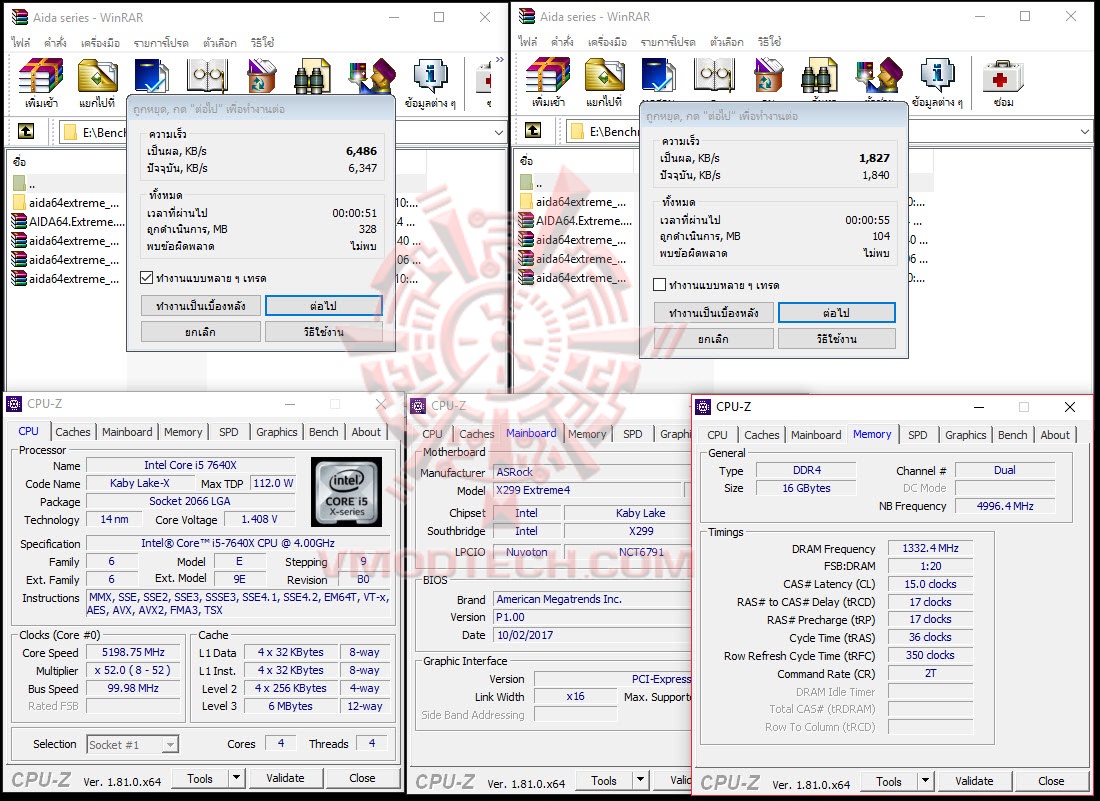Click ต่อไป (Continue) button in left WinRAR dialog
The image size is (1100, 801).
click(x=323, y=306)
